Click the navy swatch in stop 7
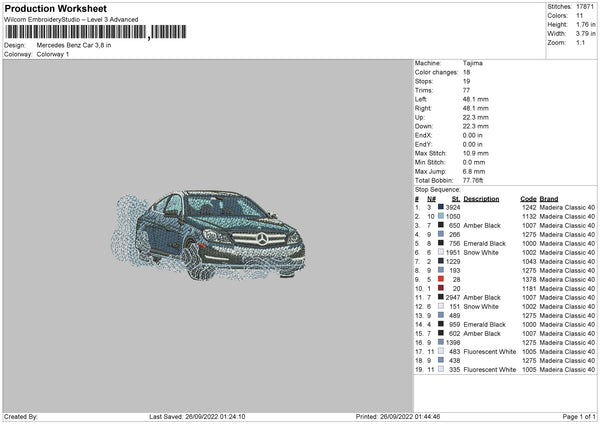The image size is (600, 424). point(441,261)
